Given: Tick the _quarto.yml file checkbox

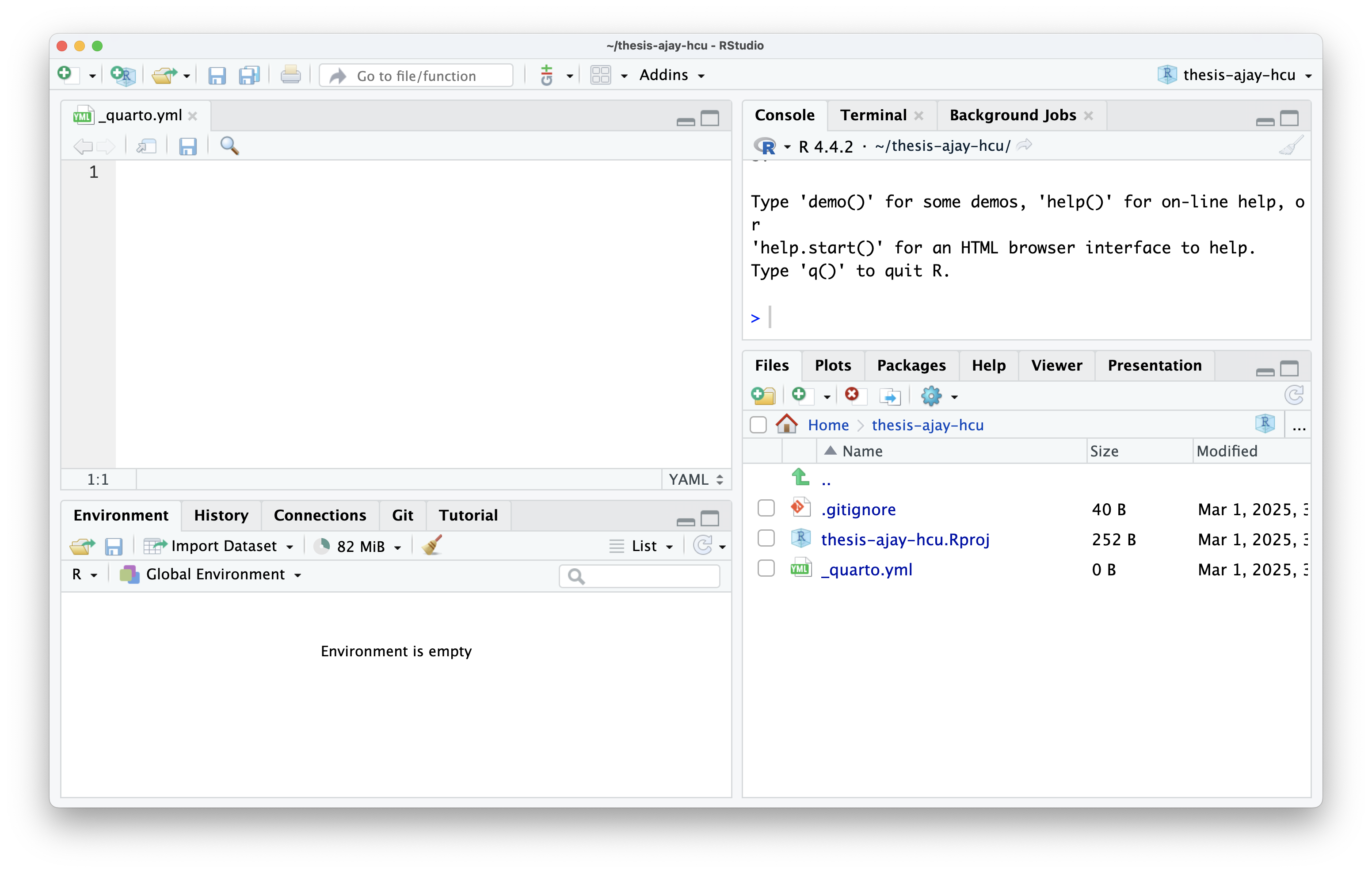Looking at the screenshot, I should (766, 568).
